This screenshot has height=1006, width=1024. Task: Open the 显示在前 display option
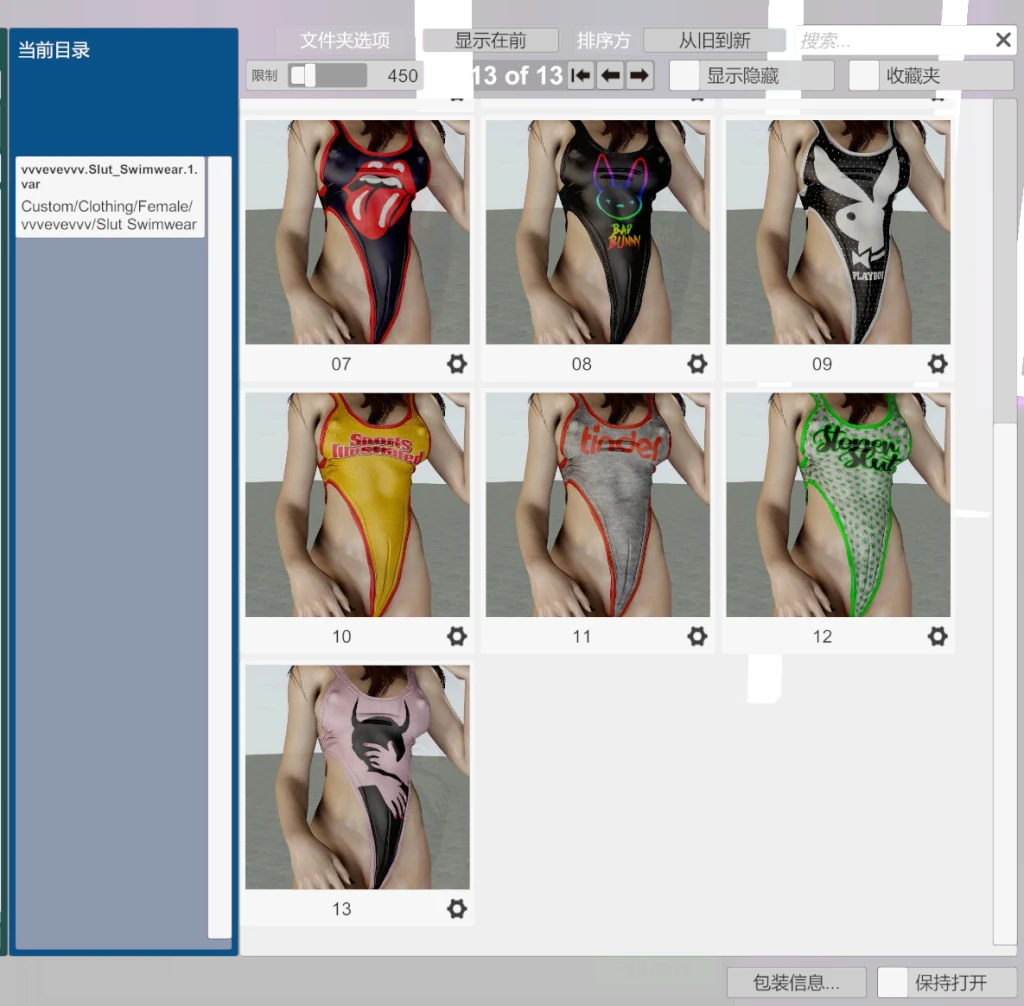[x=489, y=40]
